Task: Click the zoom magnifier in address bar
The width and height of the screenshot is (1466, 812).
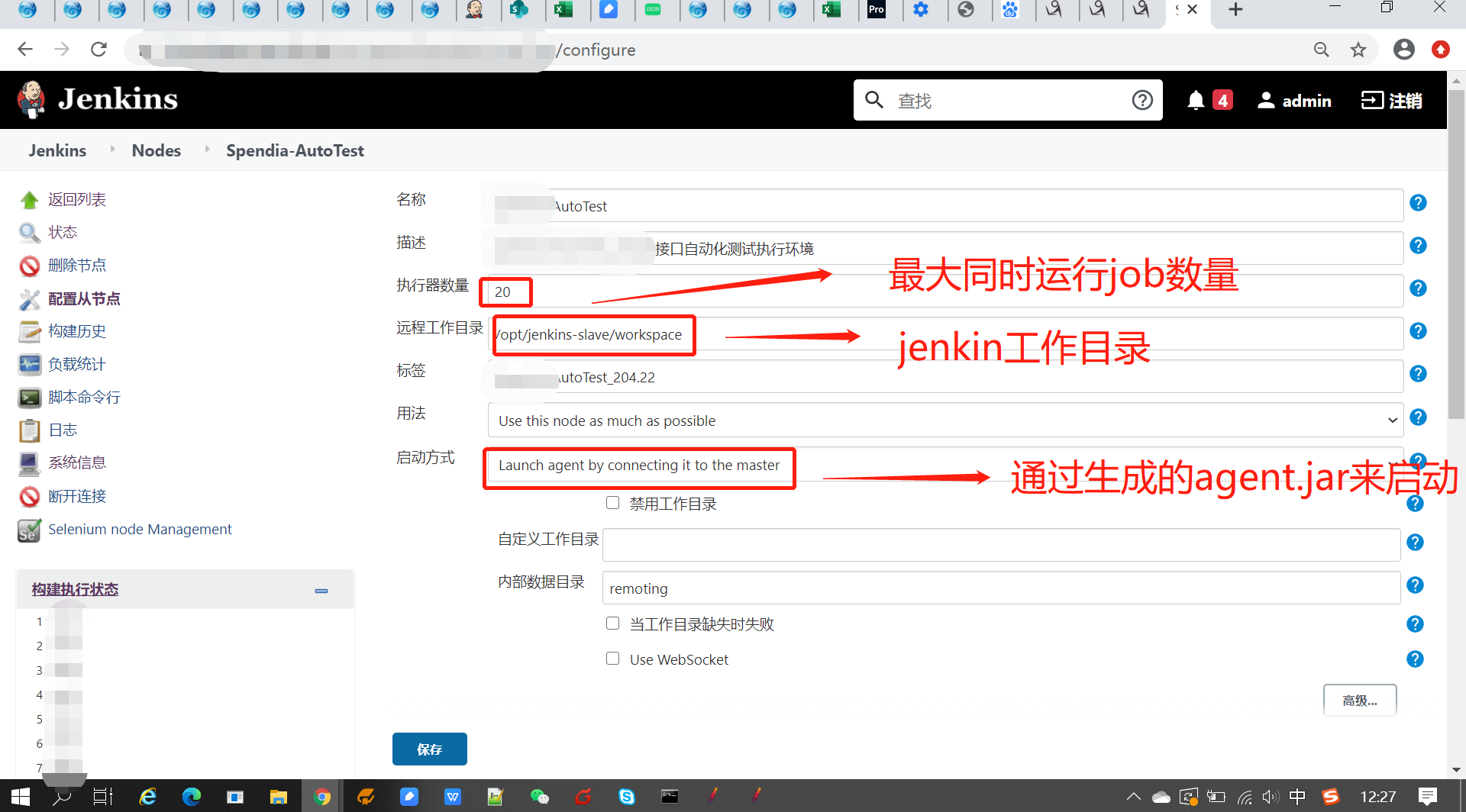Action: (1321, 50)
